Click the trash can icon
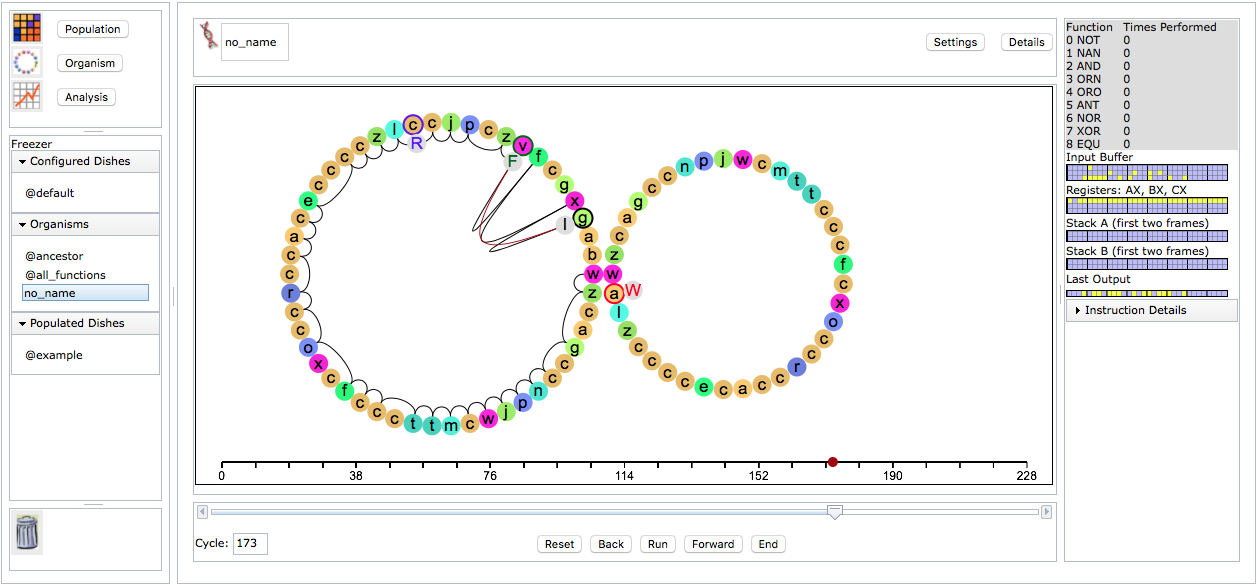This screenshot has height=585, width=1257. coord(28,532)
